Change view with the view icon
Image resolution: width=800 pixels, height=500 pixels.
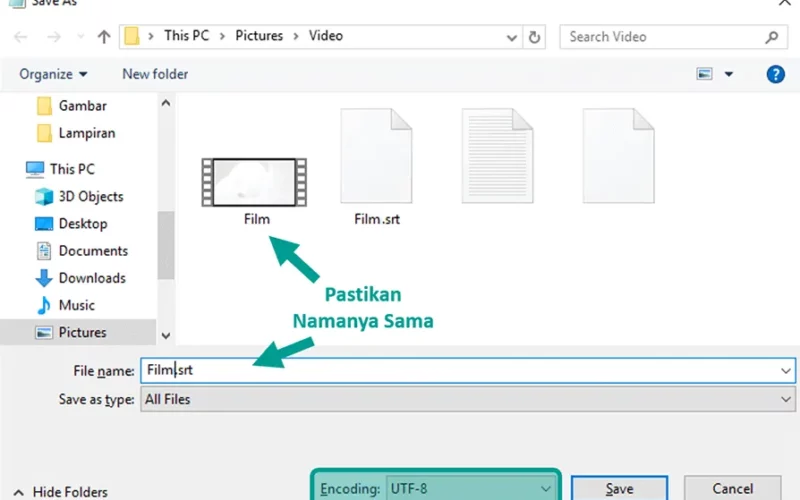(705, 74)
